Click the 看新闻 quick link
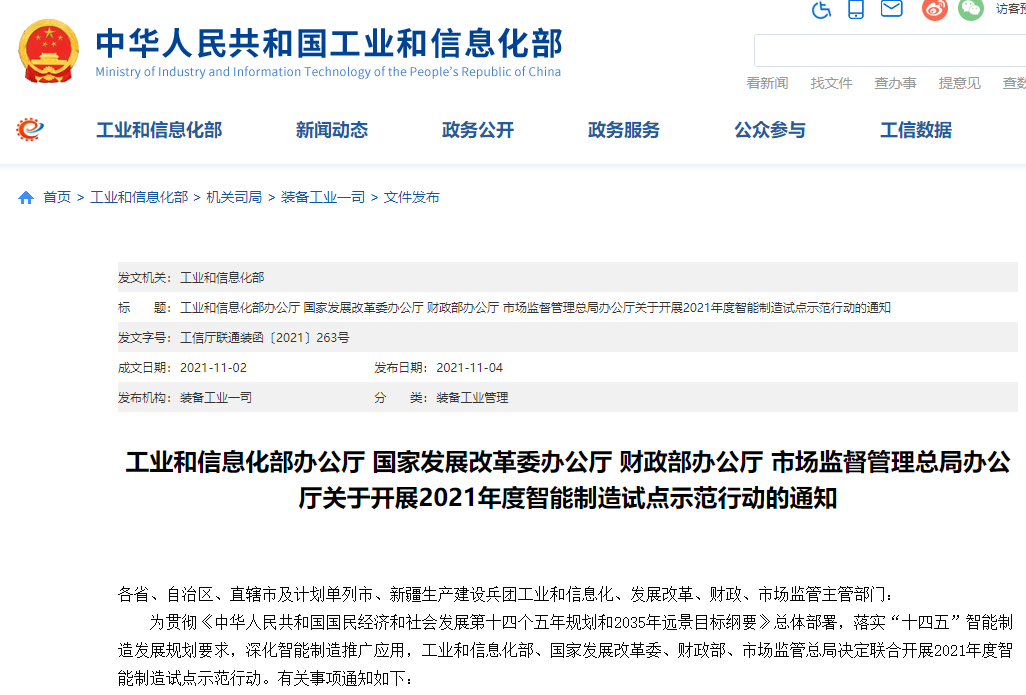Screen dimensions: 1026x695 [767, 83]
